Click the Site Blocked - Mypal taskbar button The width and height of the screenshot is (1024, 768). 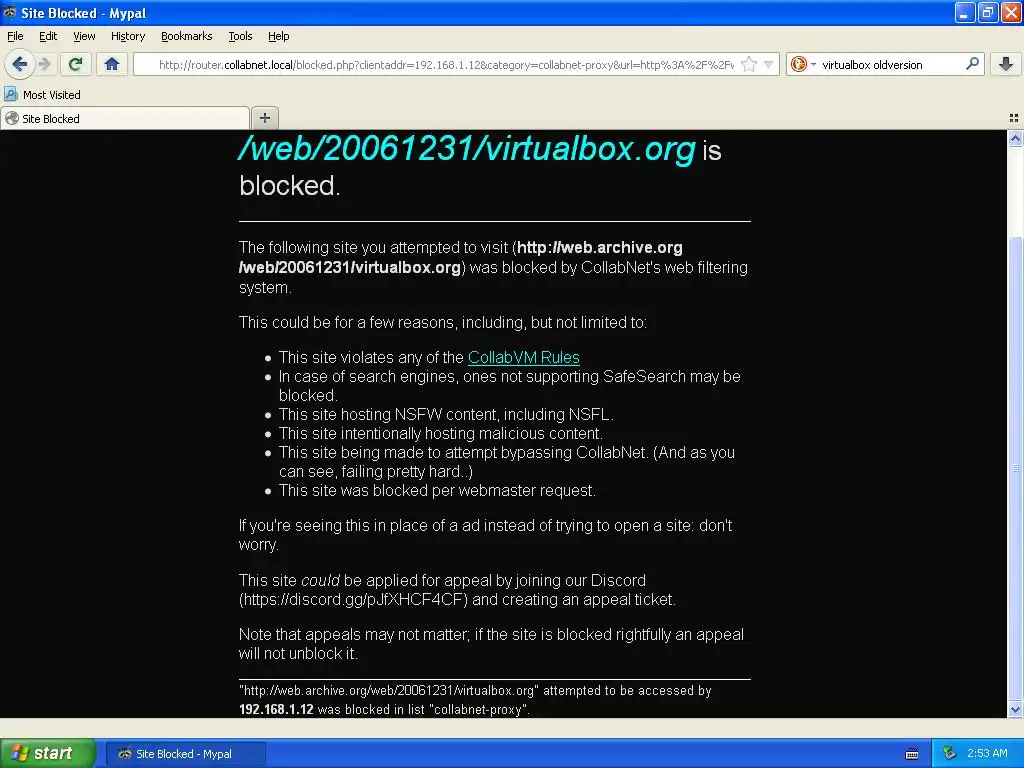pos(185,754)
